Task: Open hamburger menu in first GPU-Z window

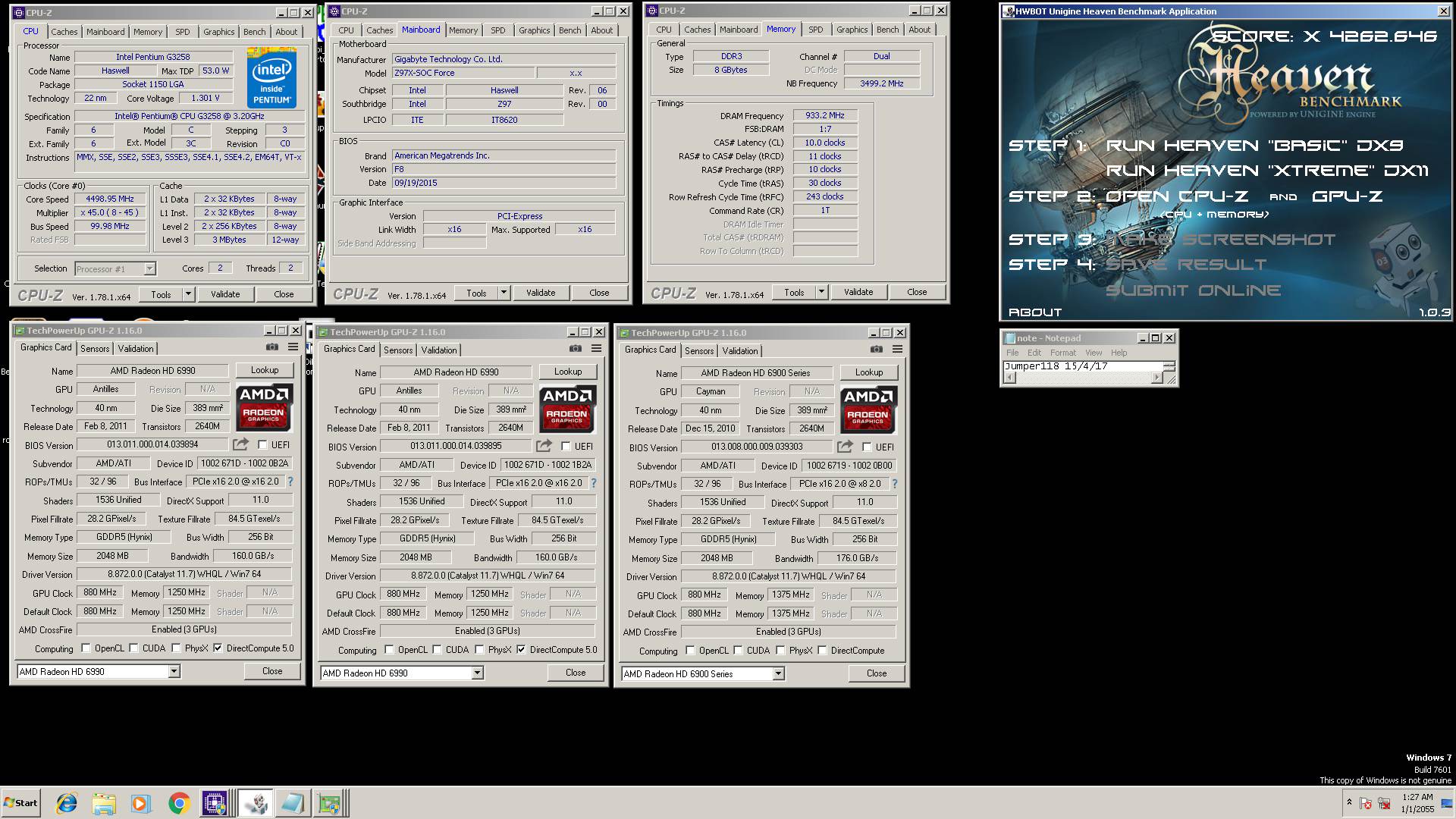Action: [x=293, y=347]
